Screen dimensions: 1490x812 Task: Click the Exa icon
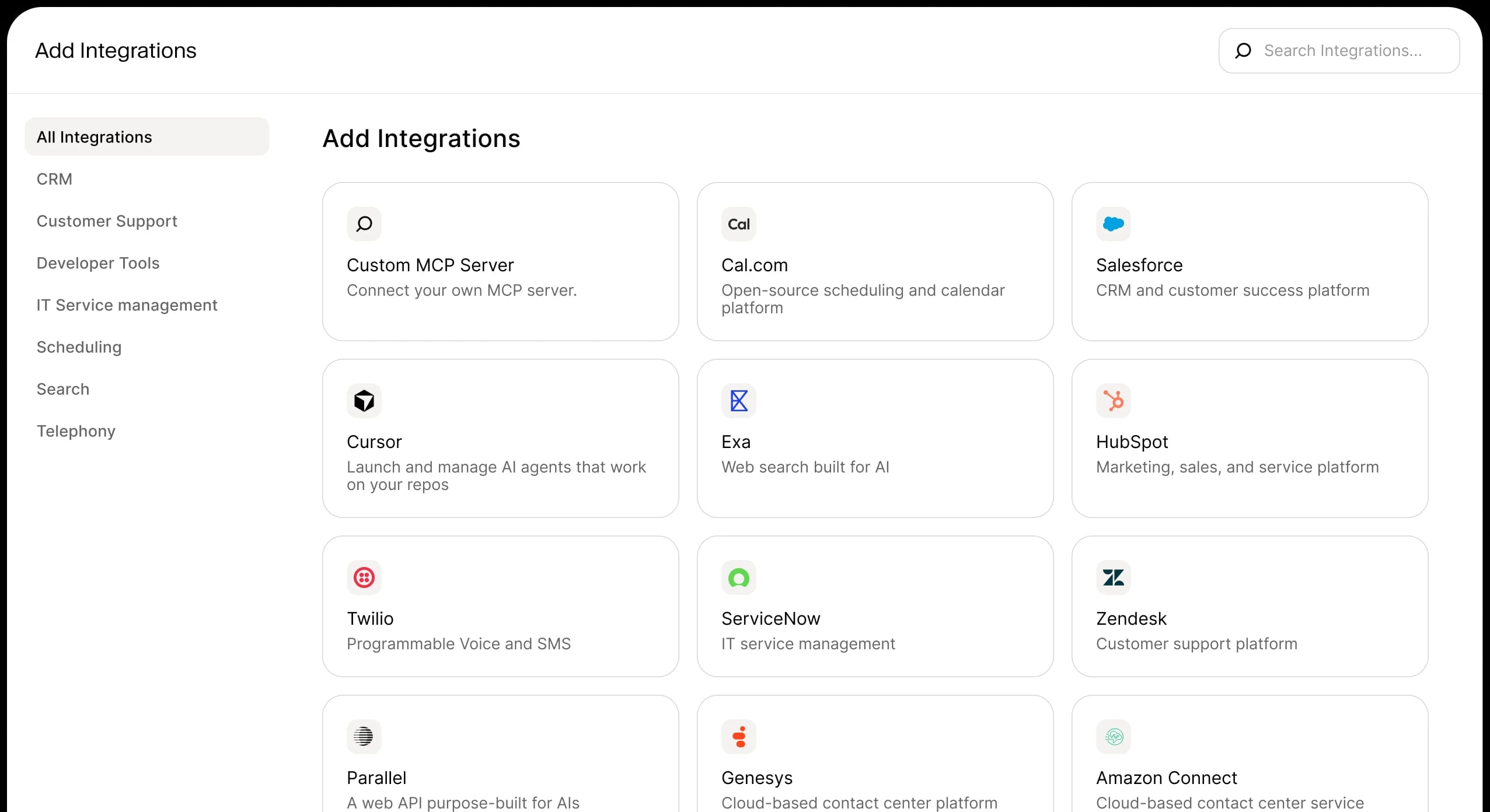[x=738, y=401]
